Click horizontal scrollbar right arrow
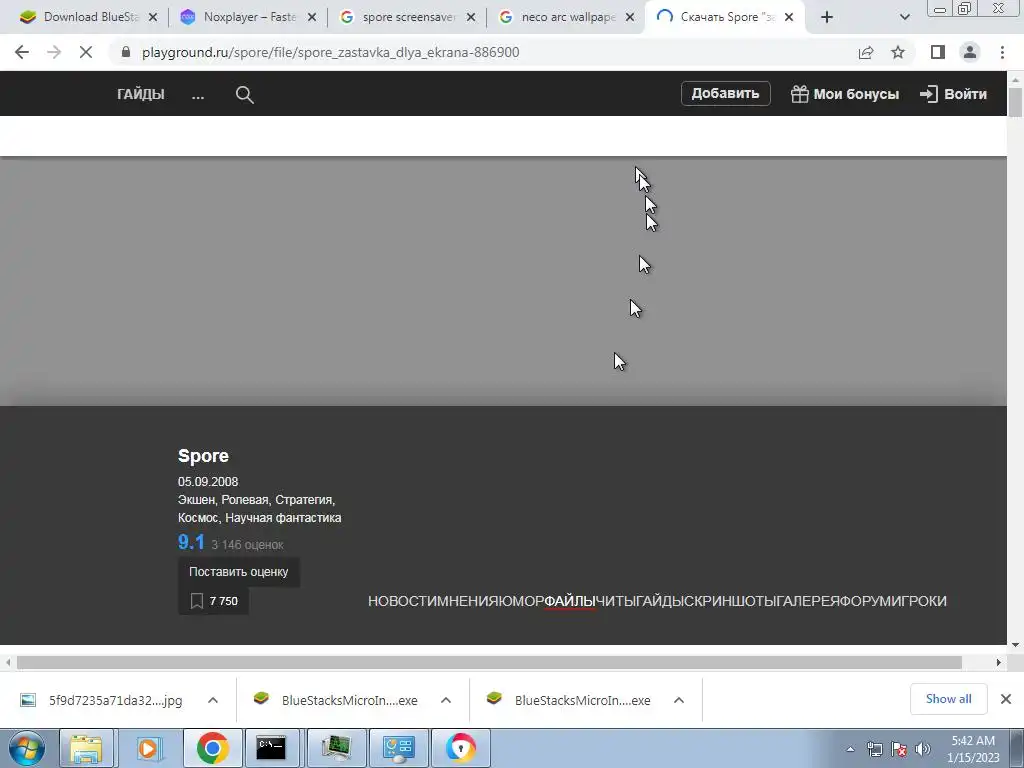1024x768 pixels. click(999, 662)
